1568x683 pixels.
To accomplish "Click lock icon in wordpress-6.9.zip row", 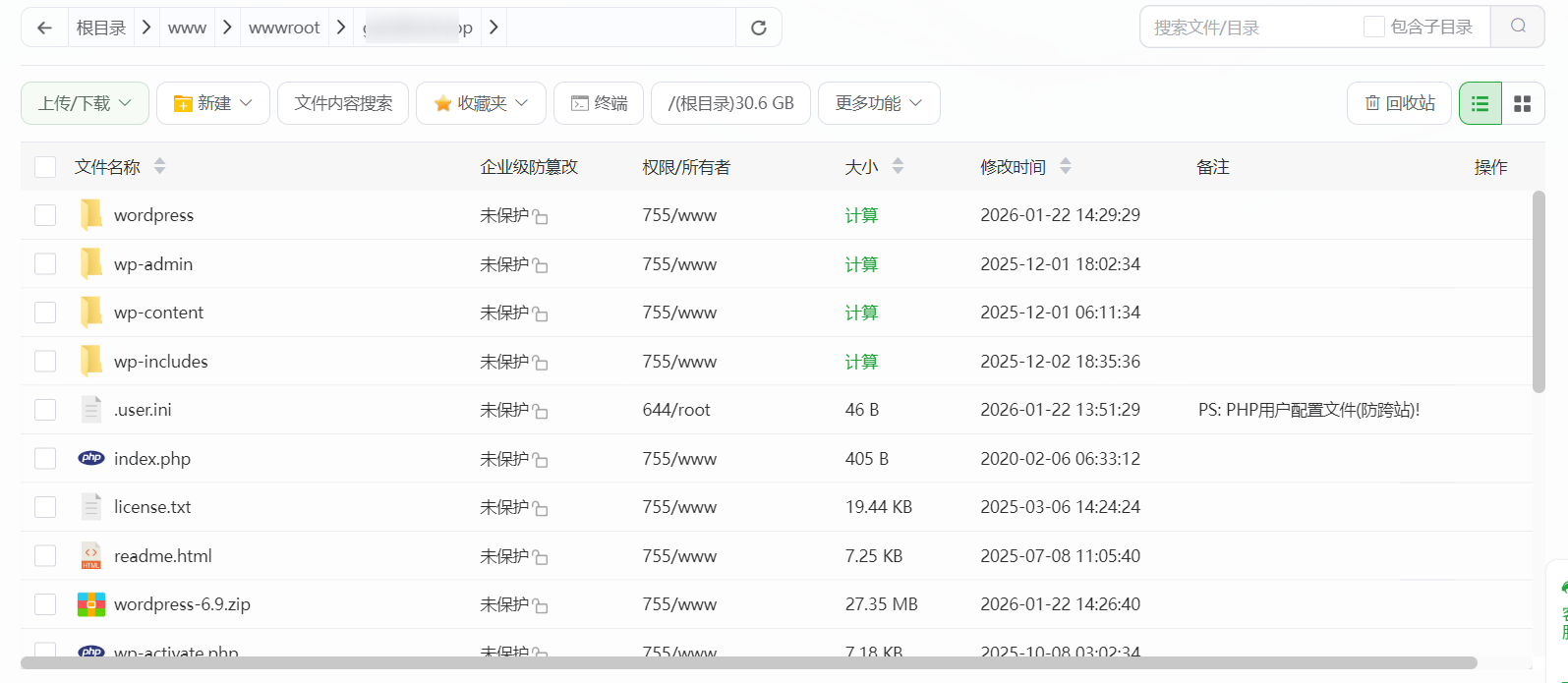I will pos(541,605).
